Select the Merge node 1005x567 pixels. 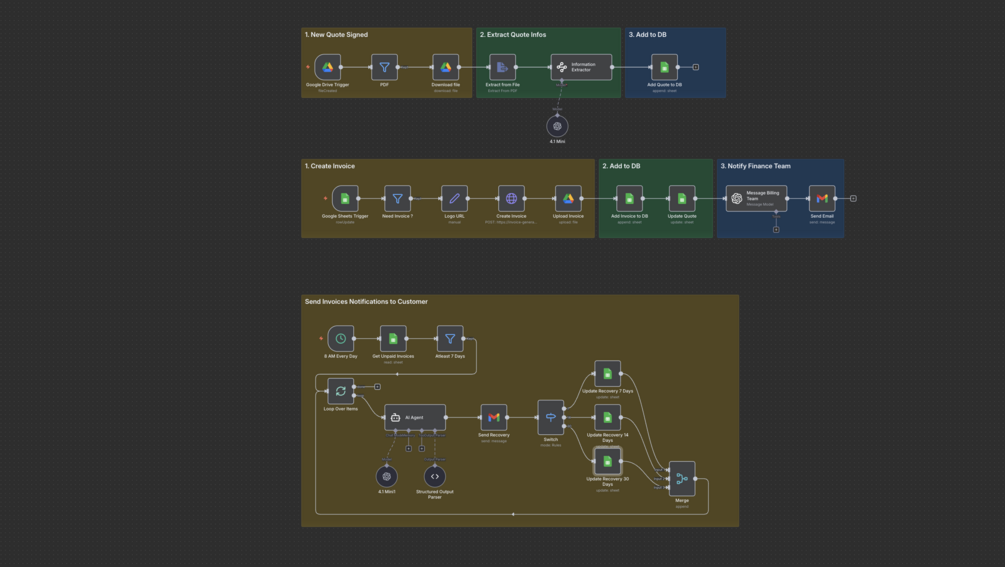[x=682, y=479]
